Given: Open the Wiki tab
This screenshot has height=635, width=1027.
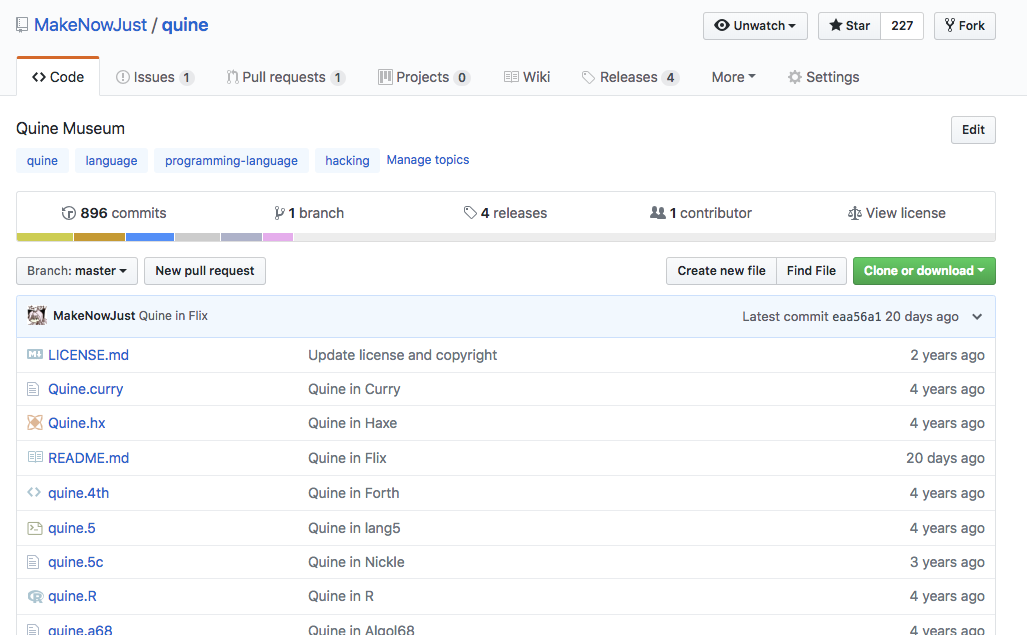Looking at the screenshot, I should coord(527,77).
